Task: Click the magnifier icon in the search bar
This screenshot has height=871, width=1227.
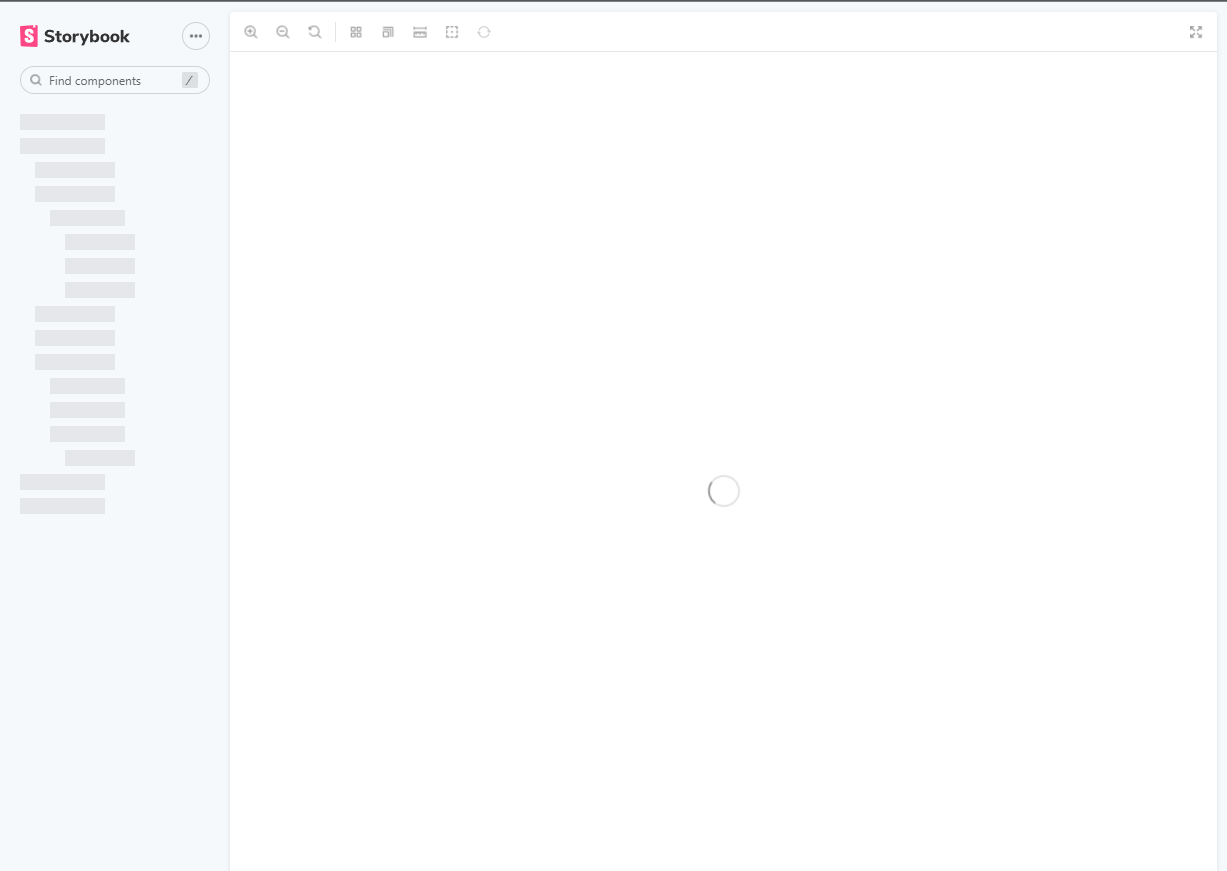Action: point(37,79)
